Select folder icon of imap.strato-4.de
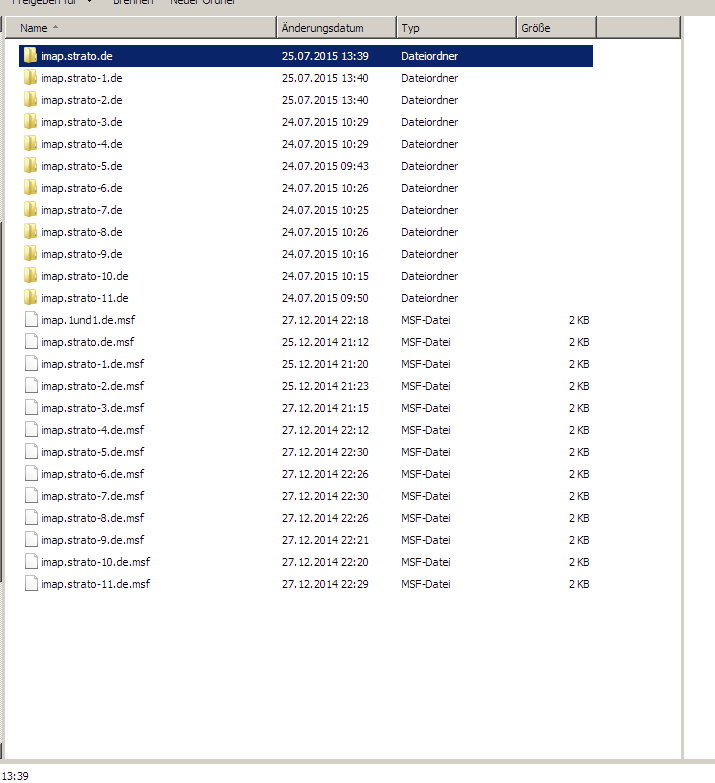Image resolution: width=715 pixels, height=783 pixels. pos(30,143)
